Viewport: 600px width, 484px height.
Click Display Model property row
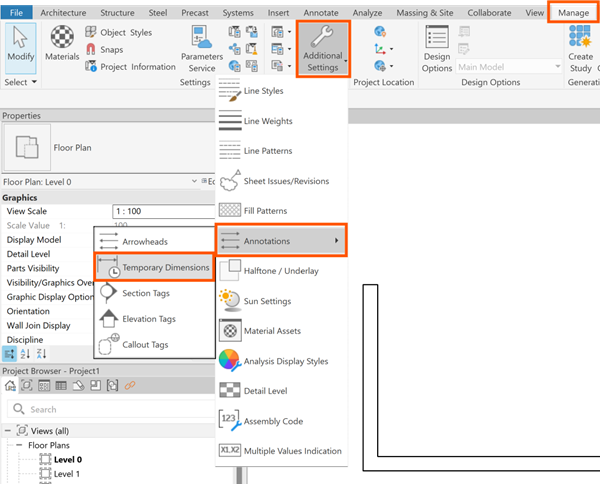click(48, 240)
